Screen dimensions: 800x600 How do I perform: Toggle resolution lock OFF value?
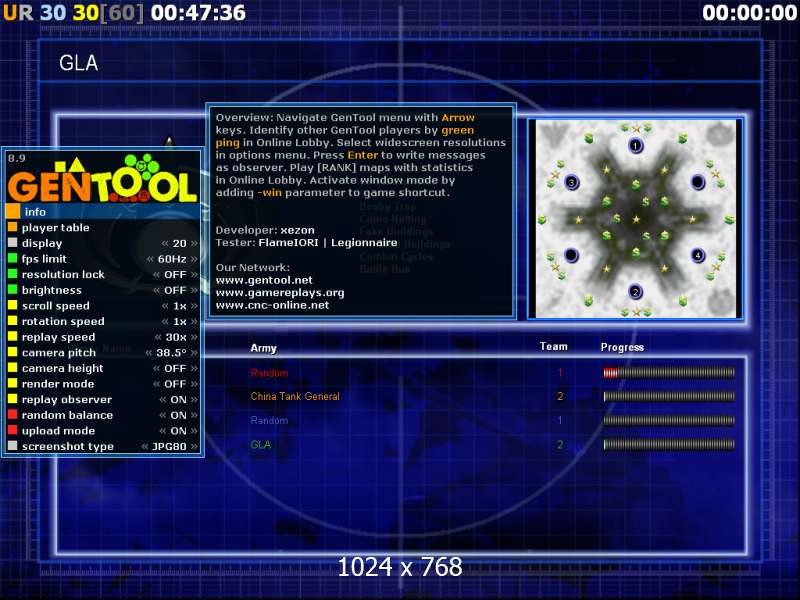[175, 274]
